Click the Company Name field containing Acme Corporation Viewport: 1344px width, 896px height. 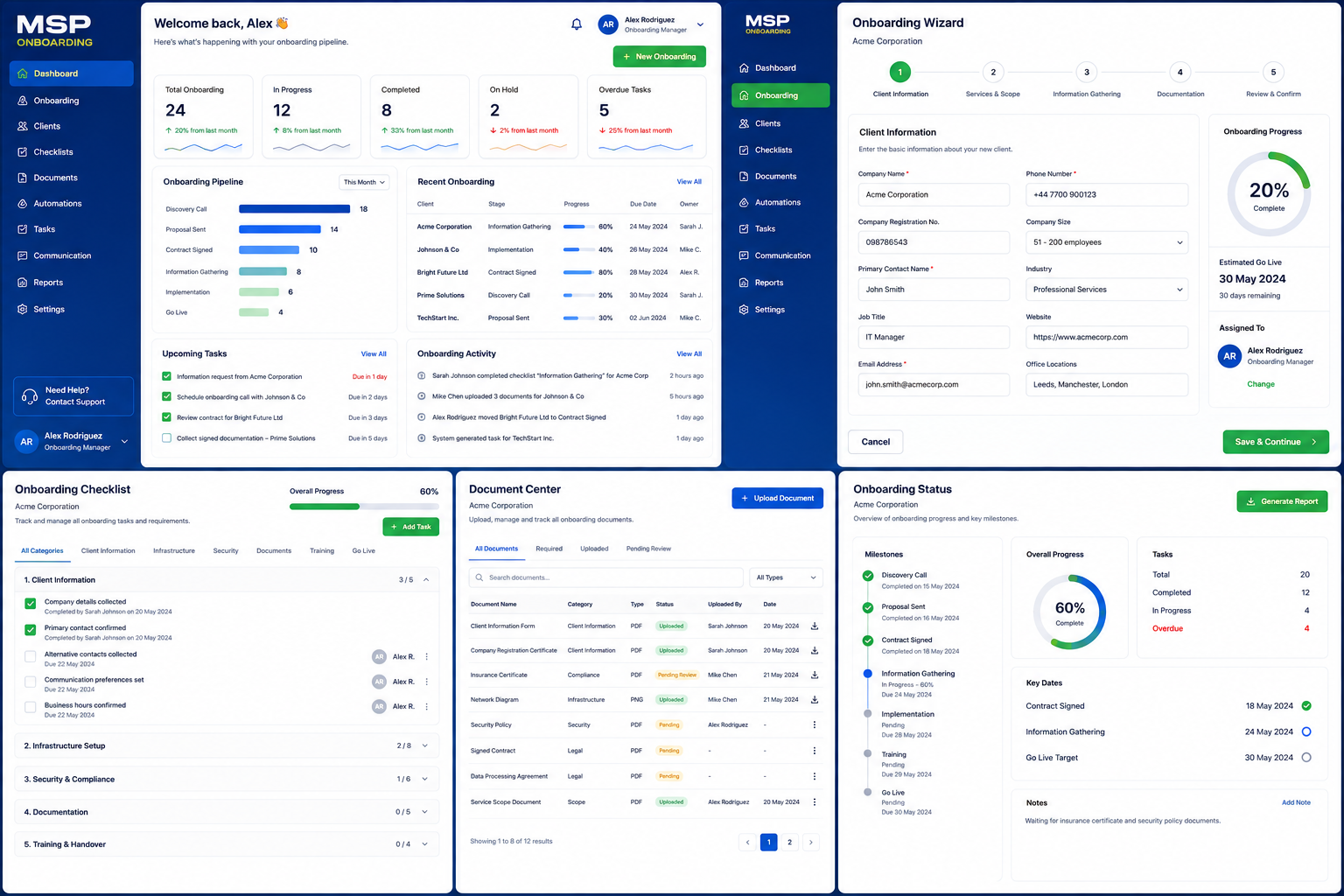(934, 195)
